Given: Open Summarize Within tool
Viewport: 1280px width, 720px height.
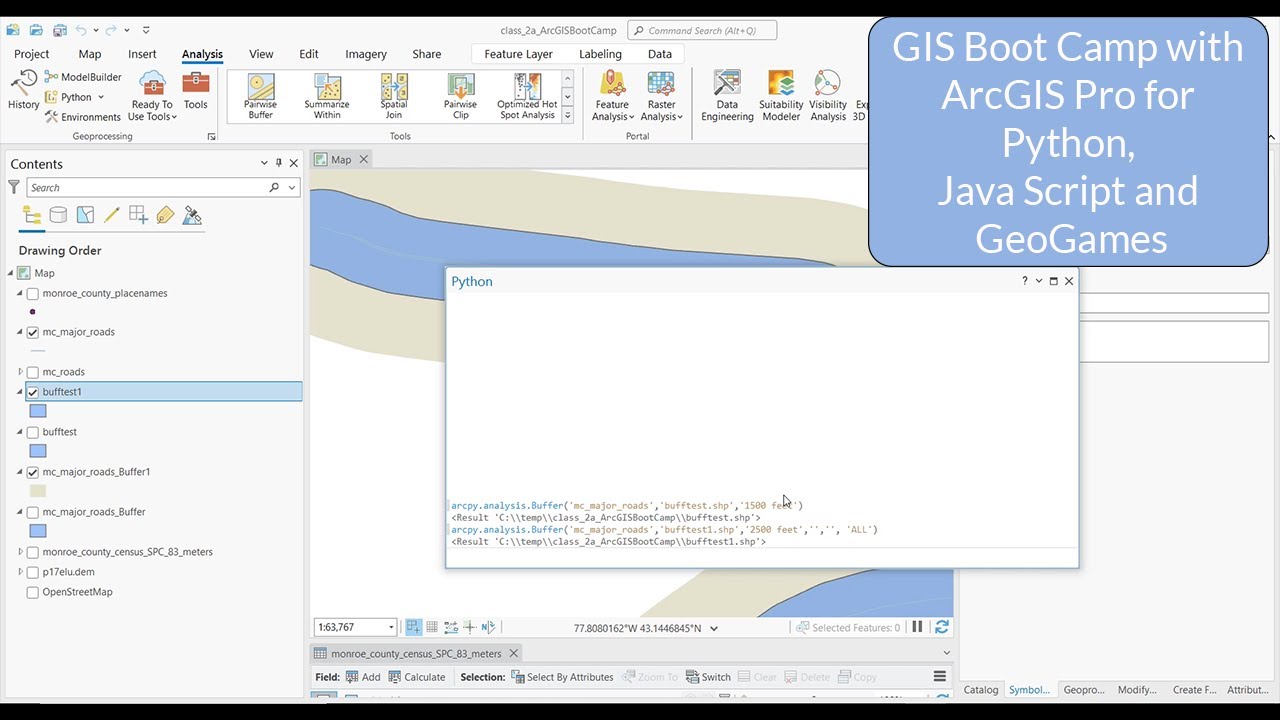Looking at the screenshot, I should point(327,96).
